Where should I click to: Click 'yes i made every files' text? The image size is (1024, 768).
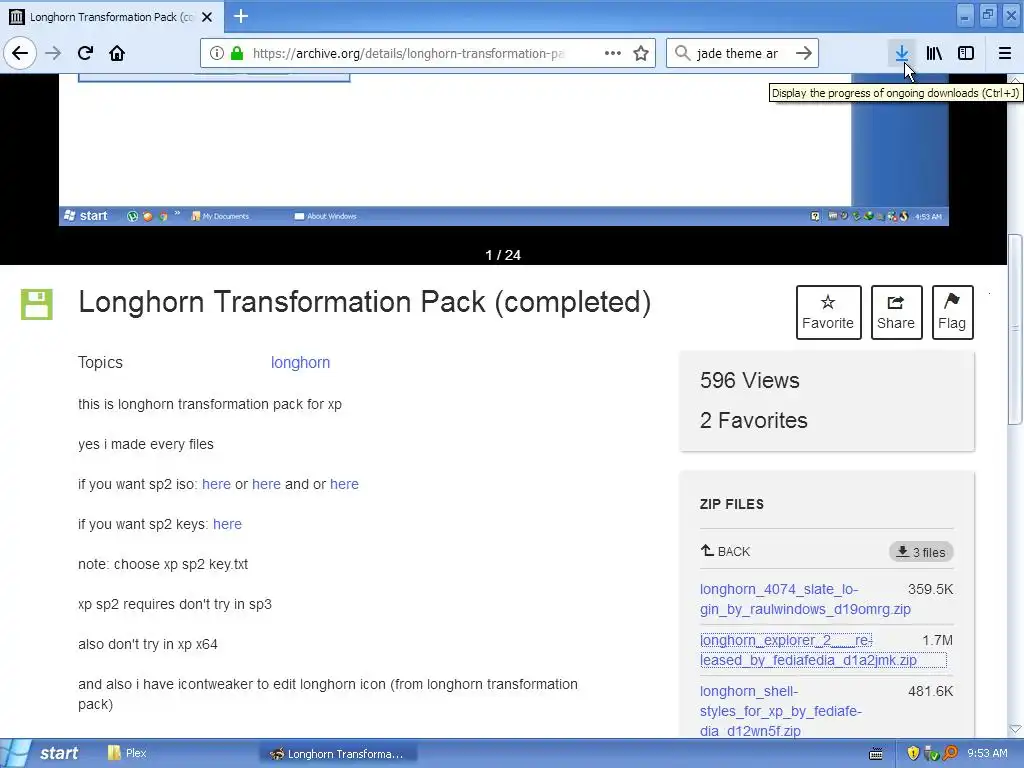click(146, 444)
